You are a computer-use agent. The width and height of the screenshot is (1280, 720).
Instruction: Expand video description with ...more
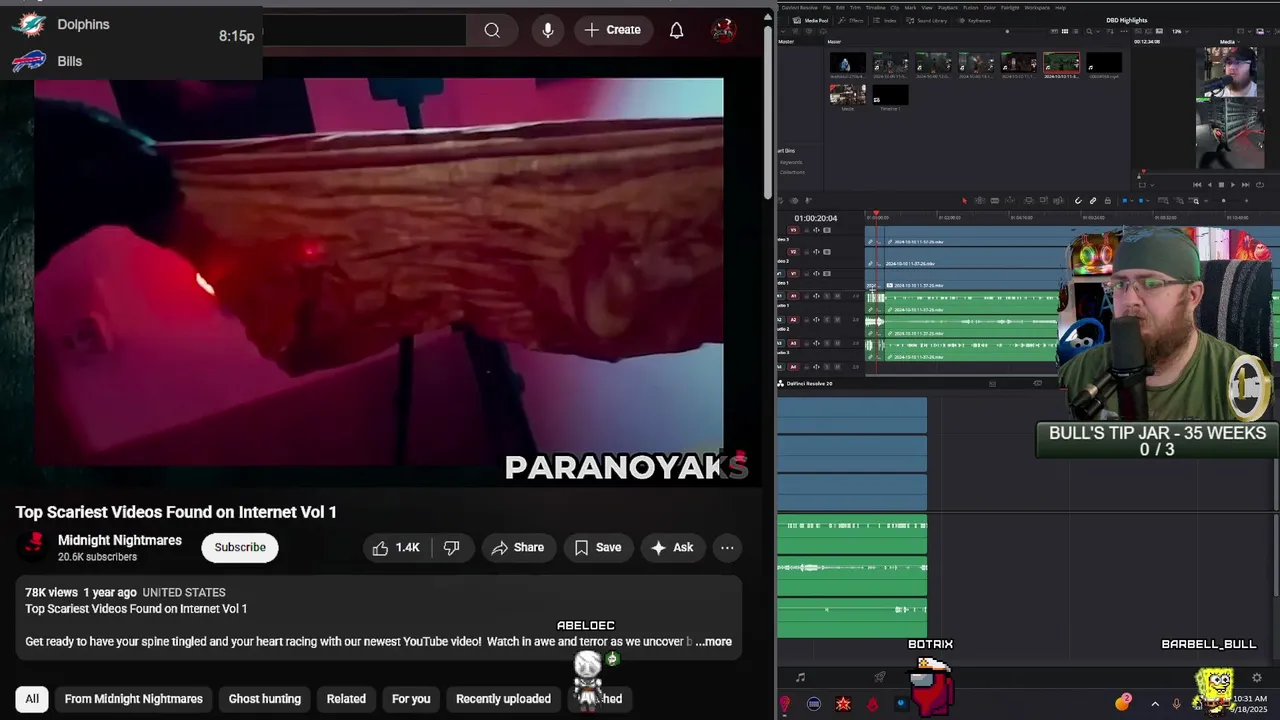[x=714, y=642]
